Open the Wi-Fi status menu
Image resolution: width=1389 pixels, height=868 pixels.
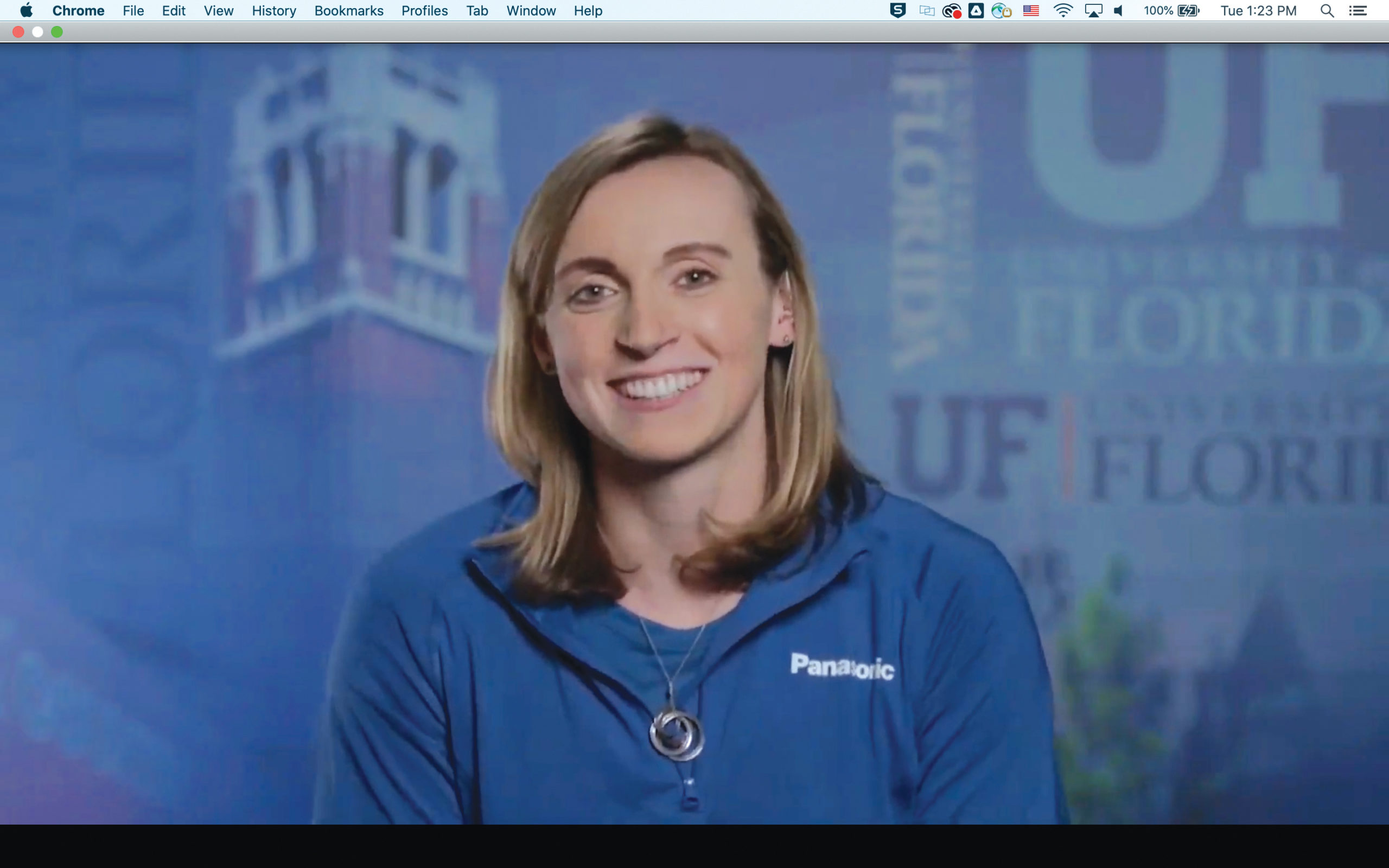(1062, 10)
